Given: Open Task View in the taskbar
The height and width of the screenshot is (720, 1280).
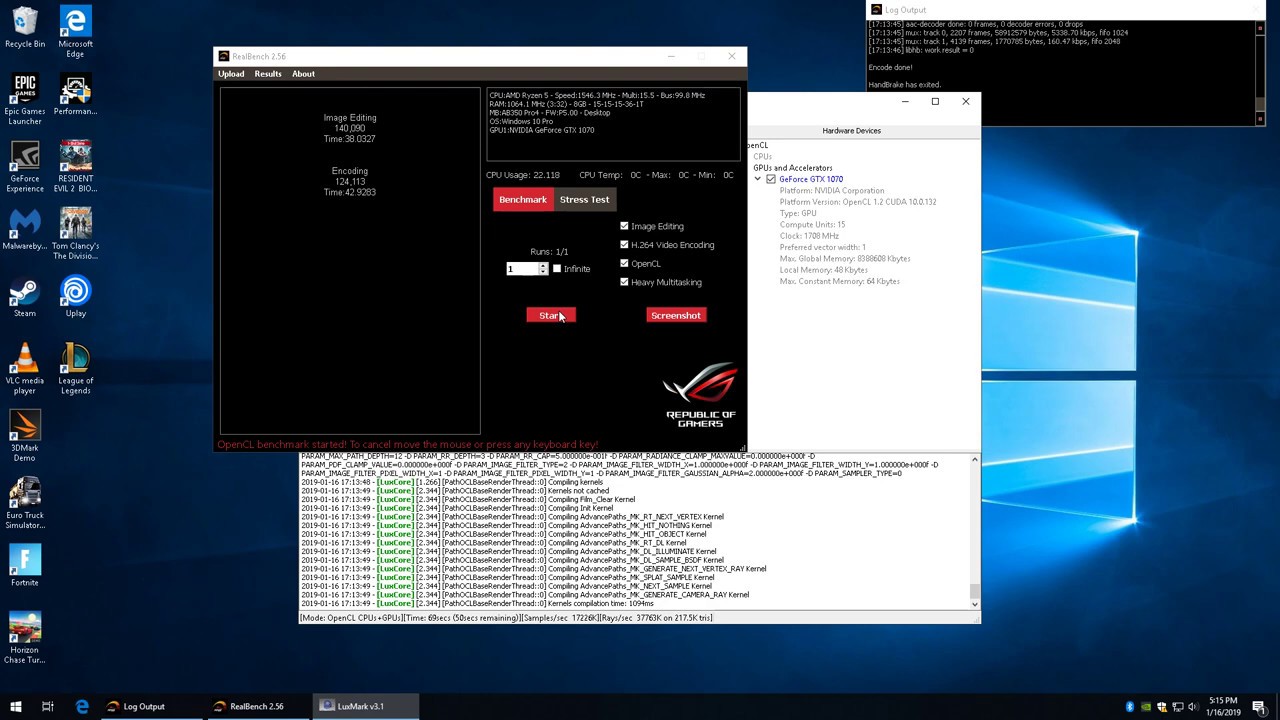Looking at the screenshot, I should click(47, 706).
